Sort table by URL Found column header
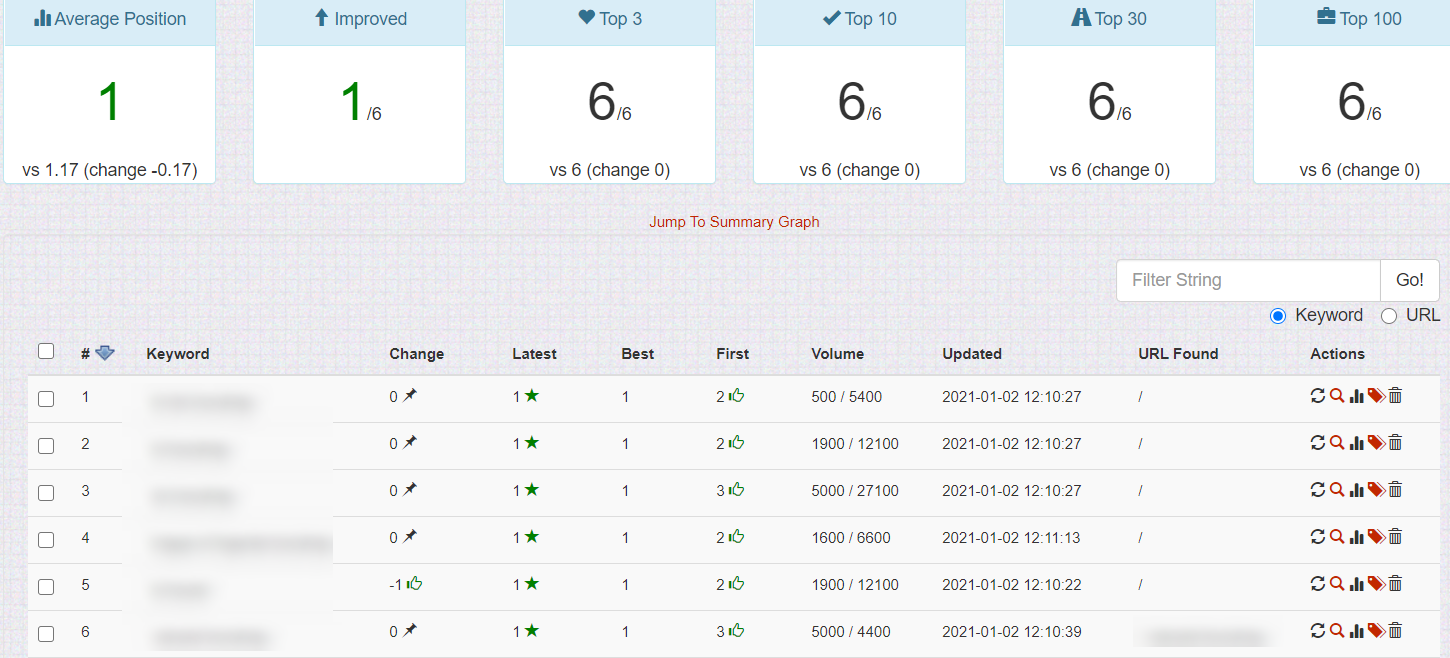The image size is (1450, 658). click(x=1178, y=354)
